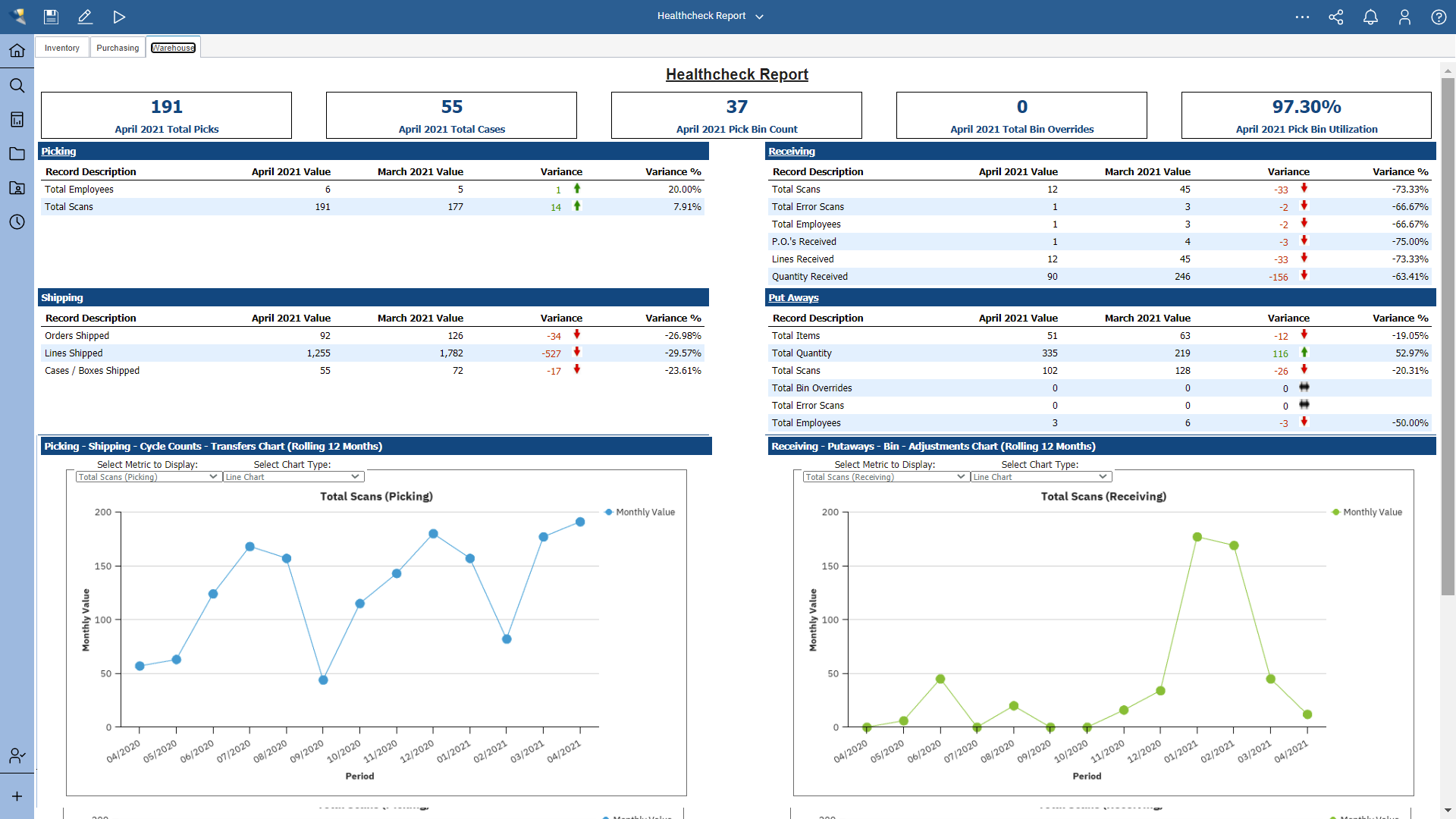1456x819 pixels.
Task: Open the Share icon in header
Action: click(1336, 17)
